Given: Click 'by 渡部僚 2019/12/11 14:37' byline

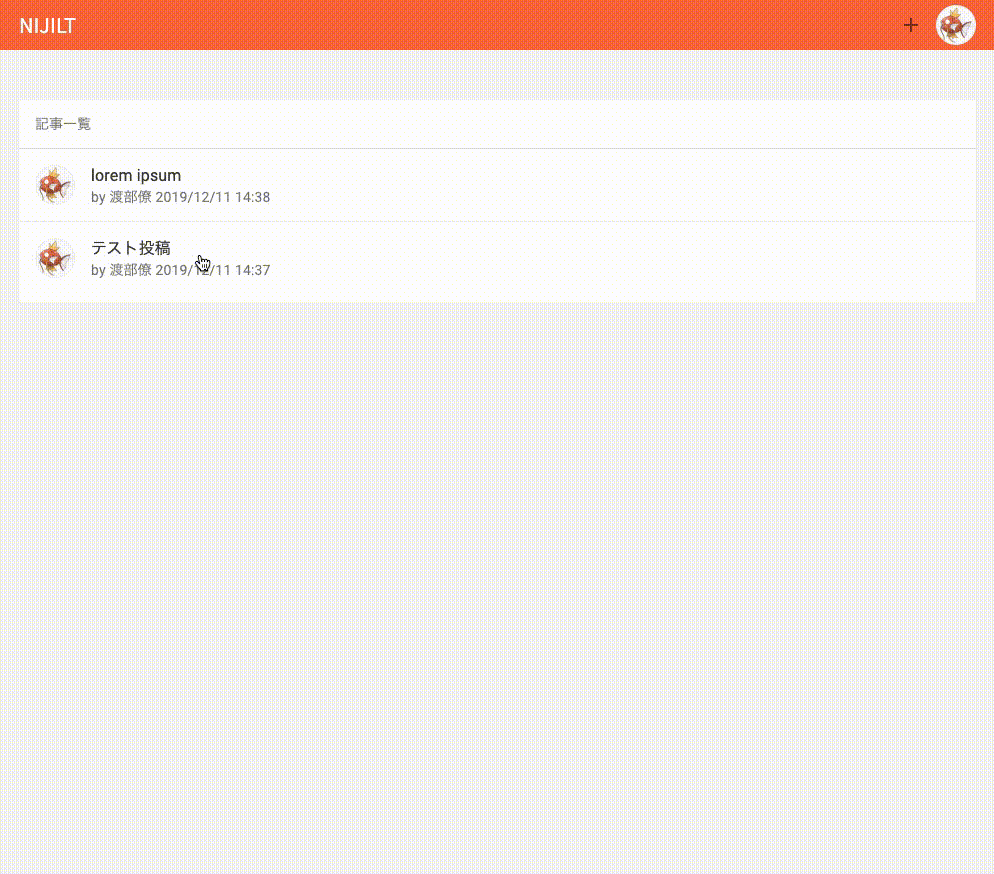Looking at the screenshot, I should [x=180, y=270].
